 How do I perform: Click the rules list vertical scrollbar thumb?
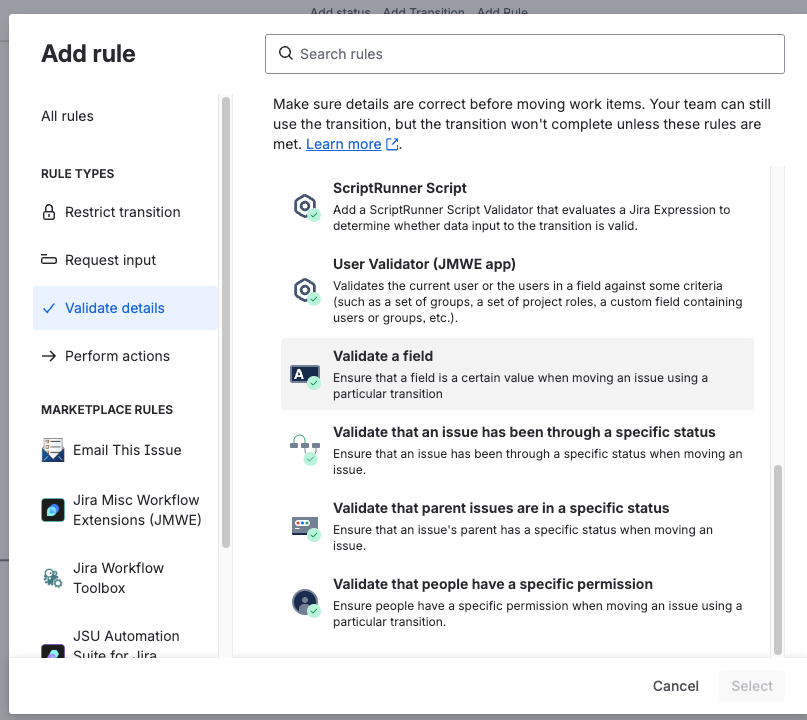778,559
